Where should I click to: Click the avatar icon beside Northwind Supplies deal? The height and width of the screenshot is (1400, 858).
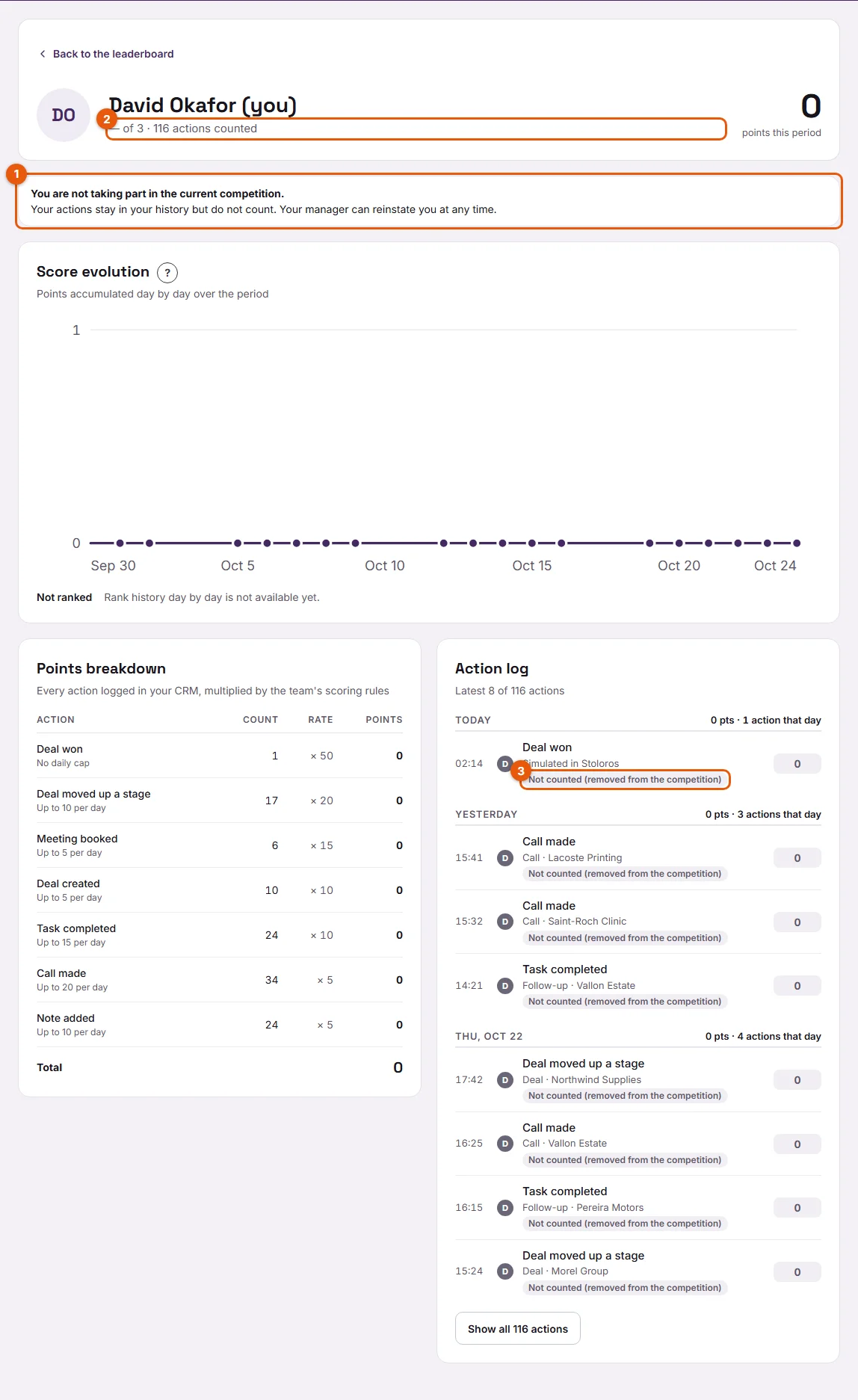click(505, 1080)
